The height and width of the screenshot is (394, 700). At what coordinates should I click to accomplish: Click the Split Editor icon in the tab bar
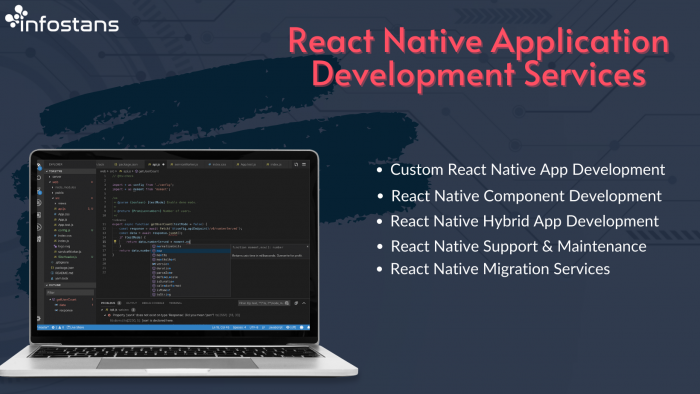(296, 165)
